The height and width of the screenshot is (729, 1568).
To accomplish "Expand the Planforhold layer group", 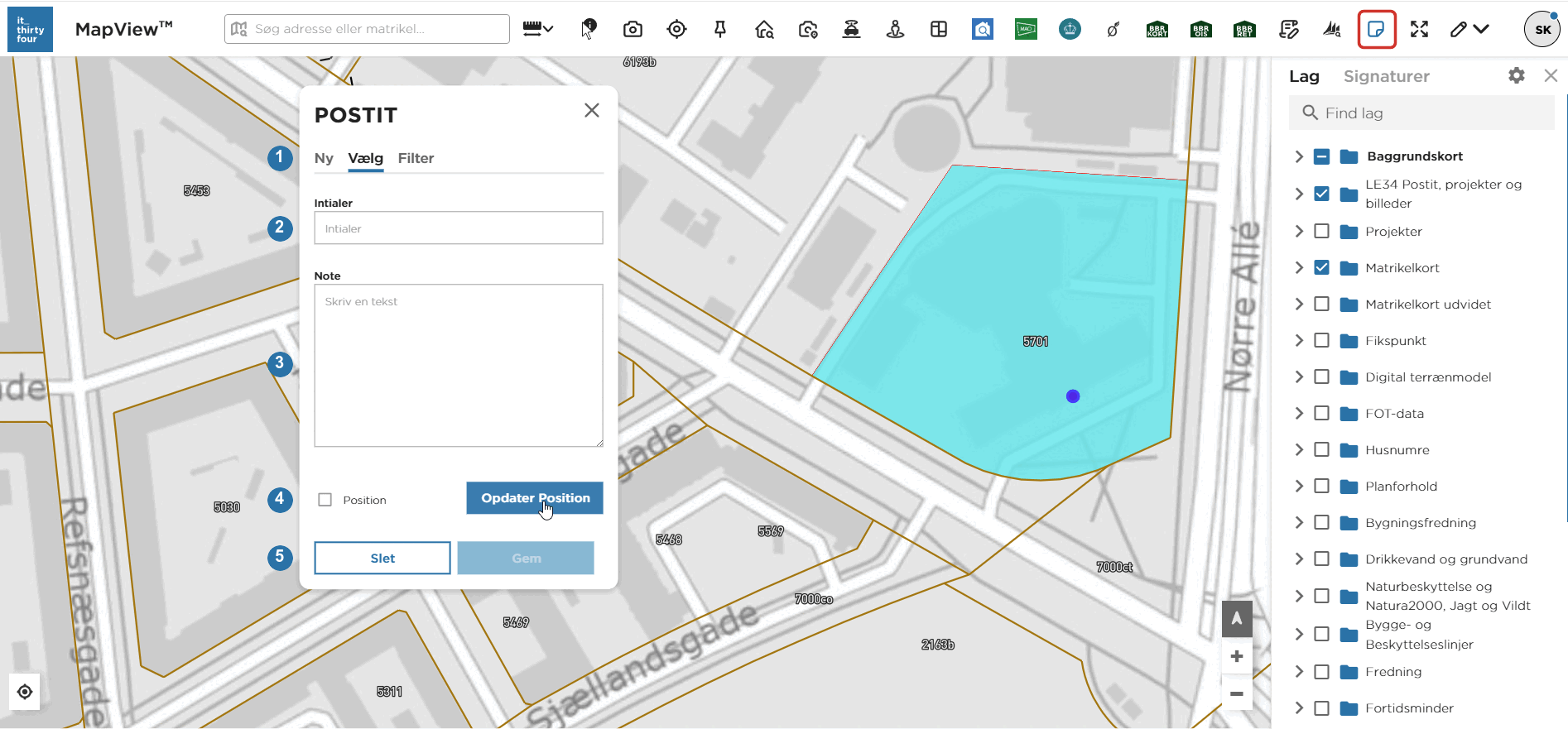I will [1299, 486].
